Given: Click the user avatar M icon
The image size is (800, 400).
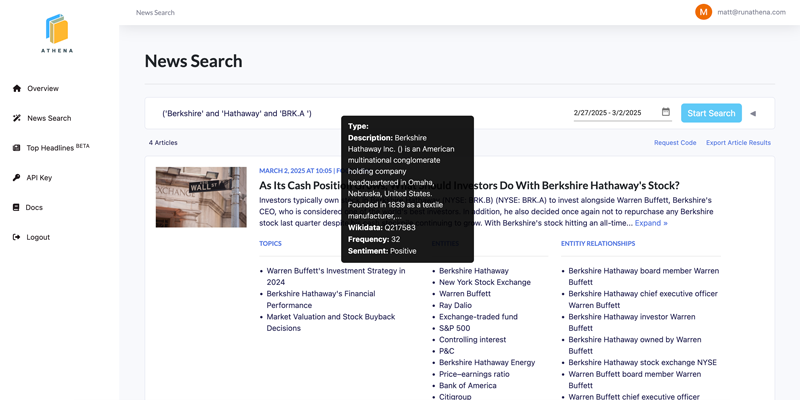Looking at the screenshot, I should coord(703,12).
